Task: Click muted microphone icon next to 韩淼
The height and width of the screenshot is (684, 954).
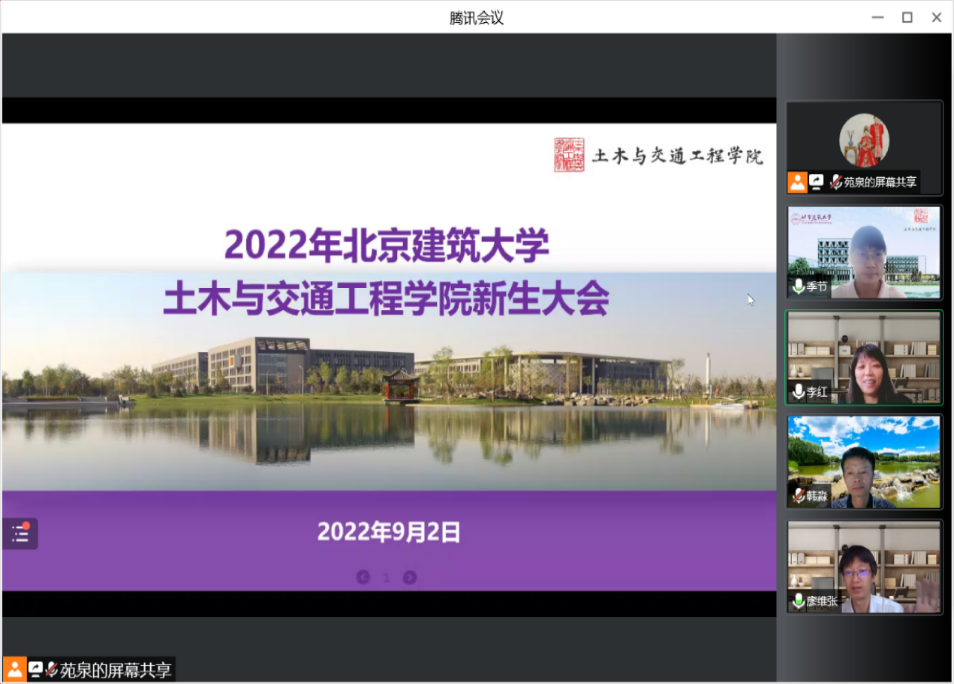Action: tap(798, 496)
